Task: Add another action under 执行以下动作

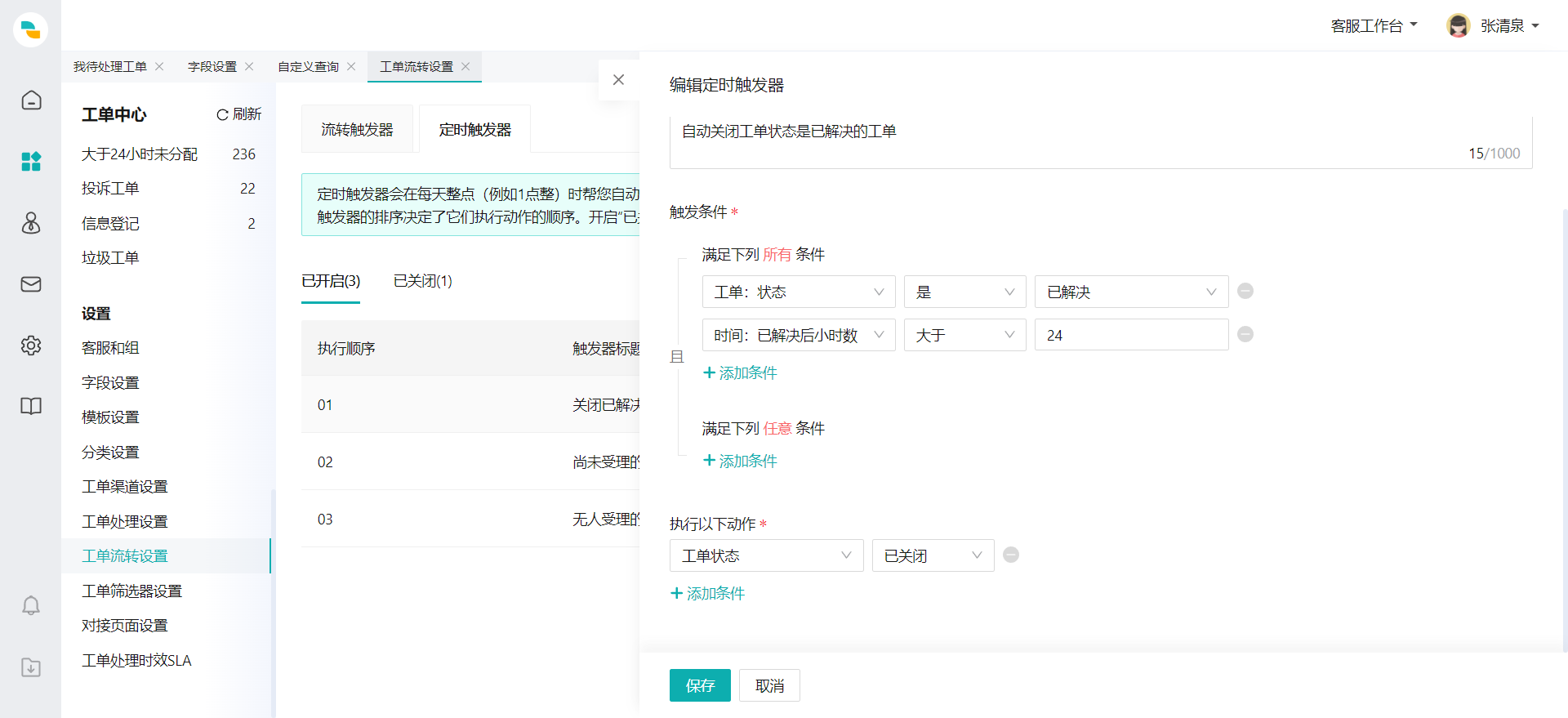Action: point(707,593)
